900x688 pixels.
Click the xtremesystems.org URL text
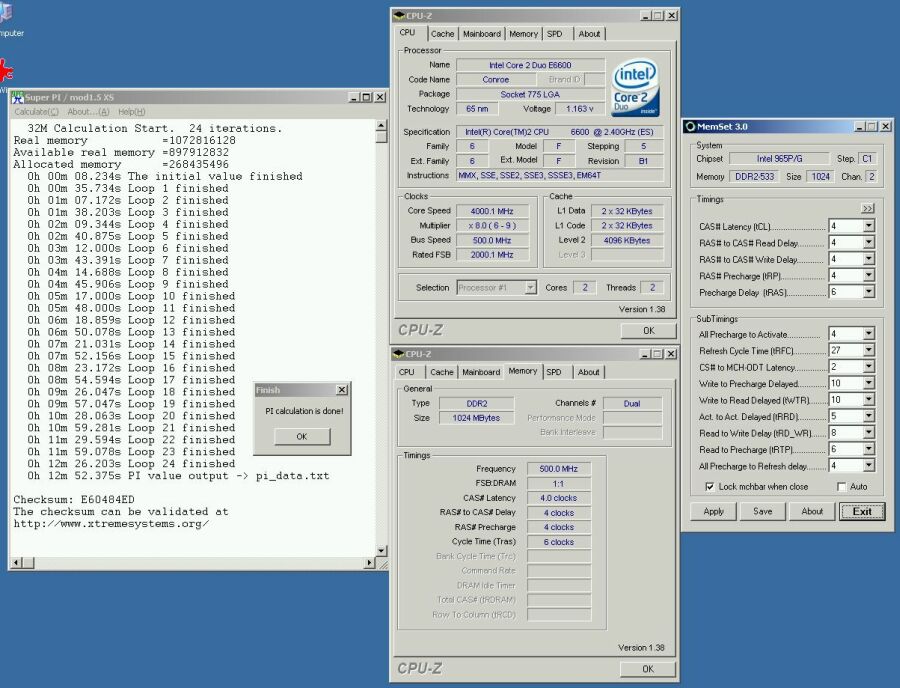[111, 524]
